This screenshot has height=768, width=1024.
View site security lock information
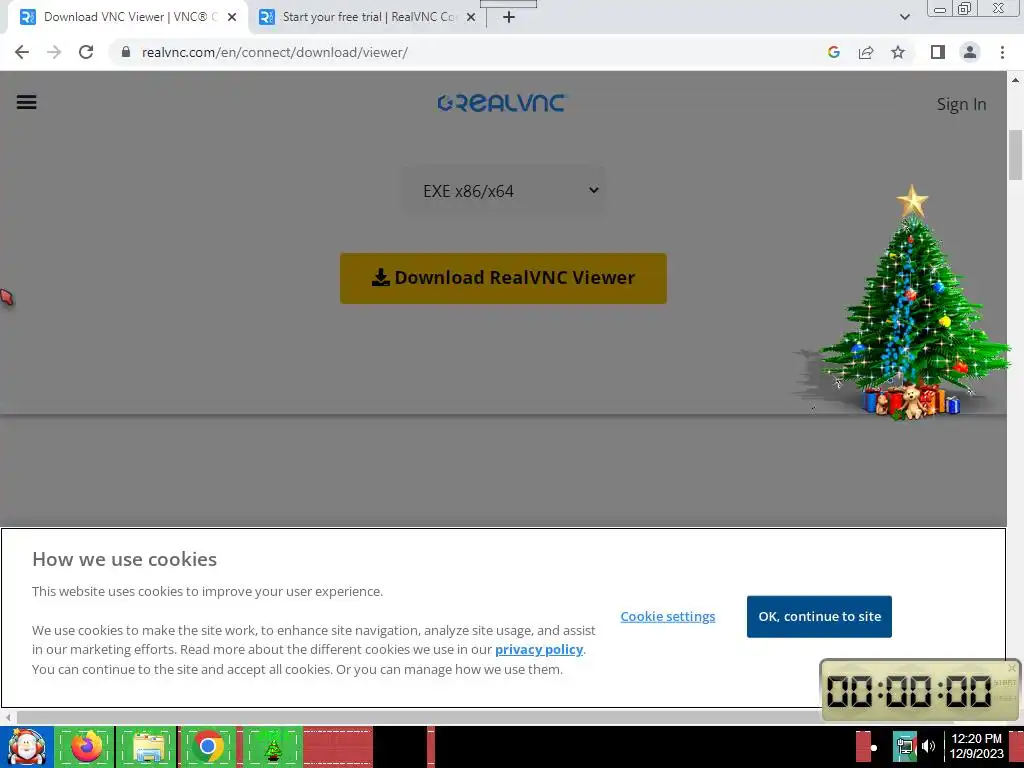pos(126,52)
